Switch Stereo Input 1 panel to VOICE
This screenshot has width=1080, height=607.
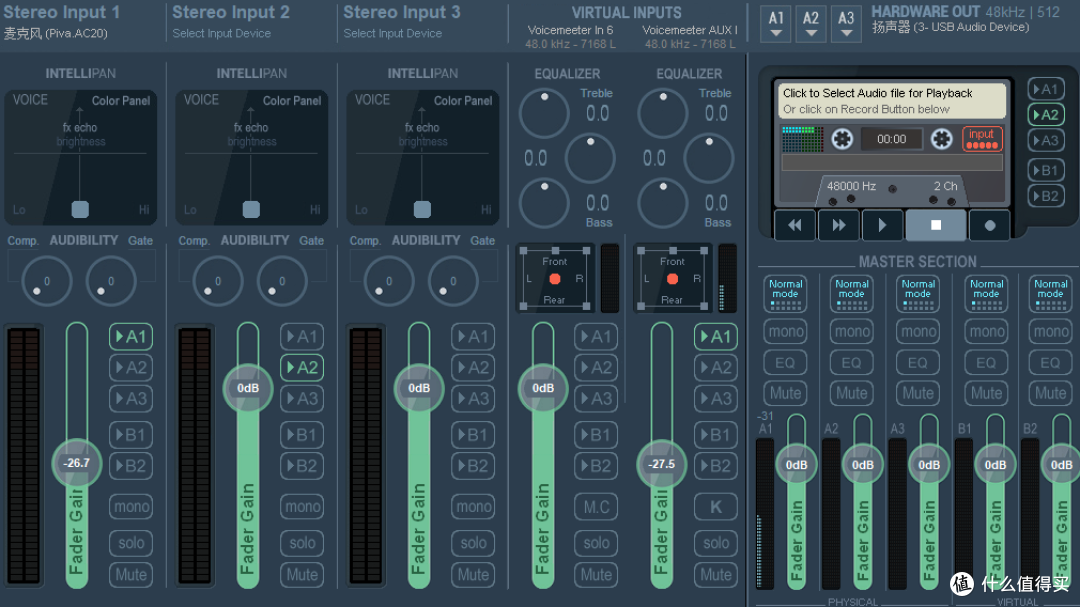pyautogui.click(x=30, y=100)
